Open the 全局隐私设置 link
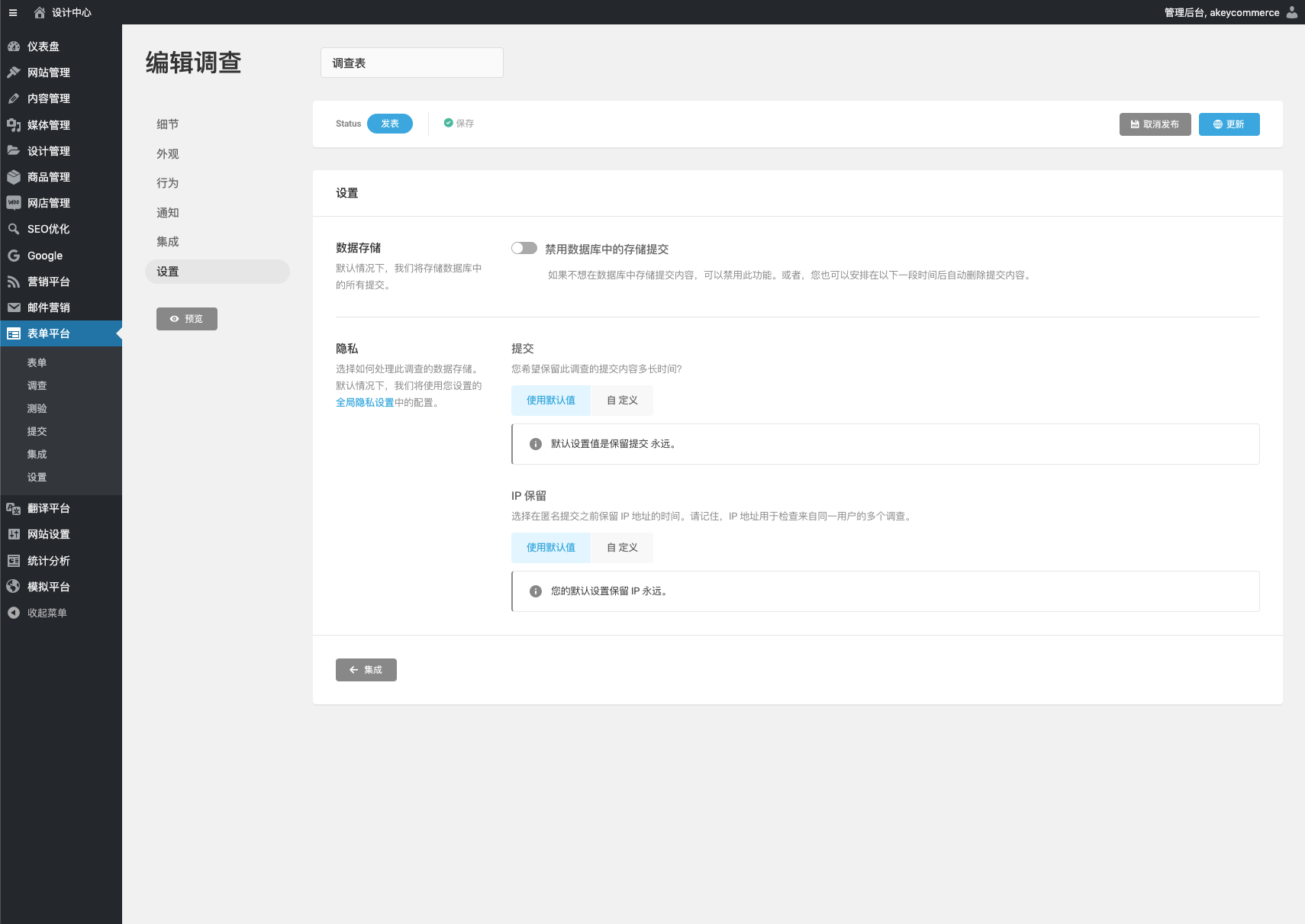The width and height of the screenshot is (1305, 924). (x=365, y=403)
